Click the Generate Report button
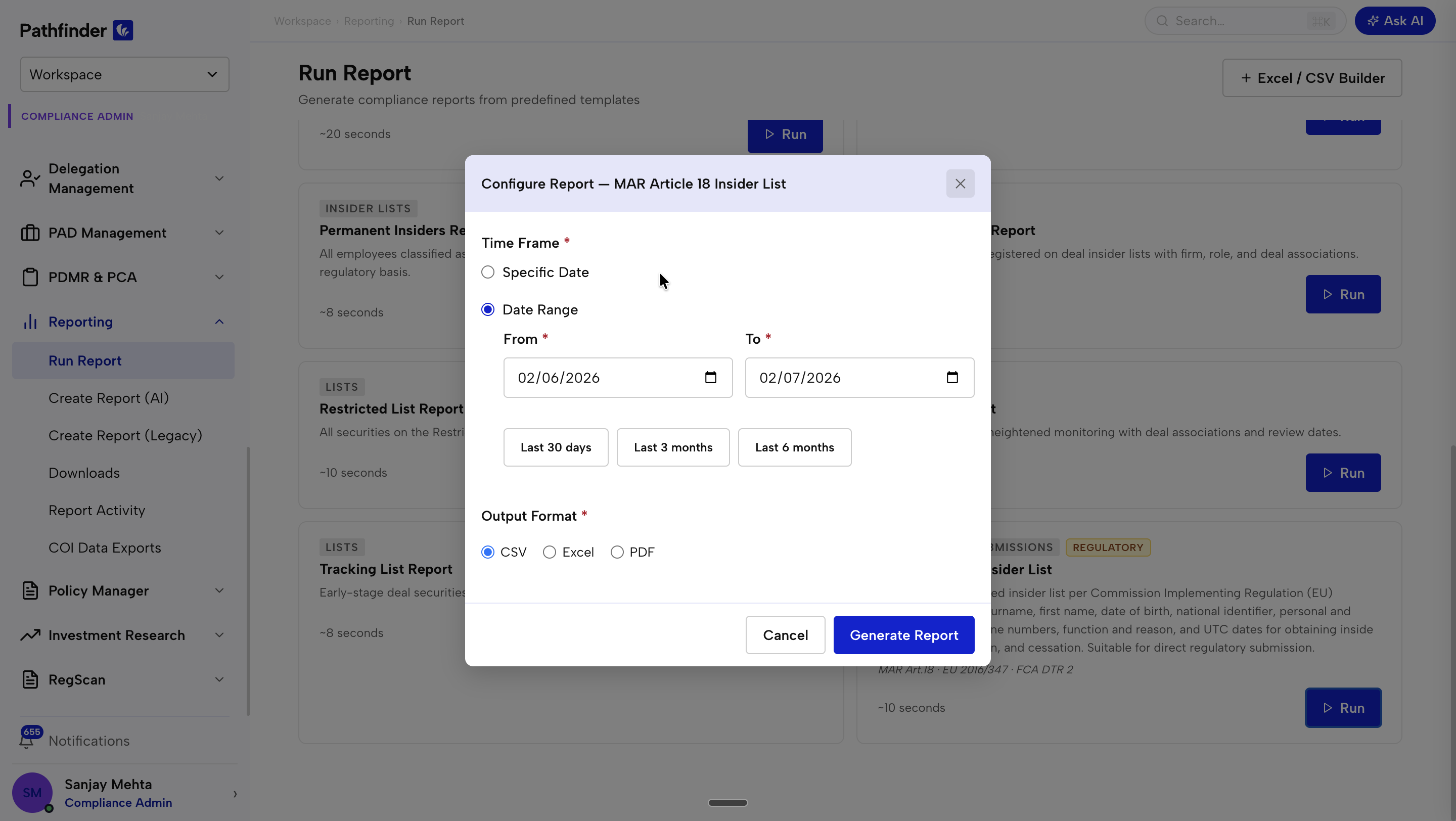This screenshot has width=1456, height=821. tap(904, 635)
